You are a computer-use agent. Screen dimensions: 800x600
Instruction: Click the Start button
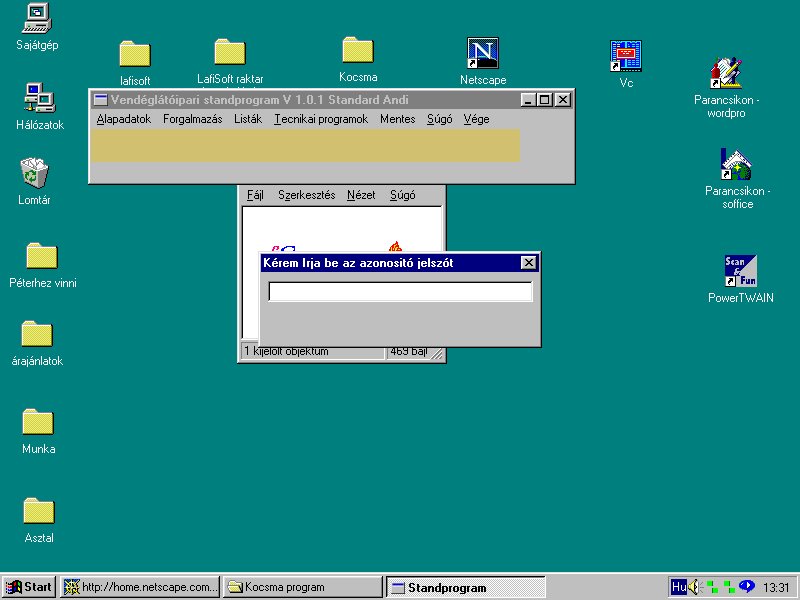pyautogui.click(x=29, y=587)
